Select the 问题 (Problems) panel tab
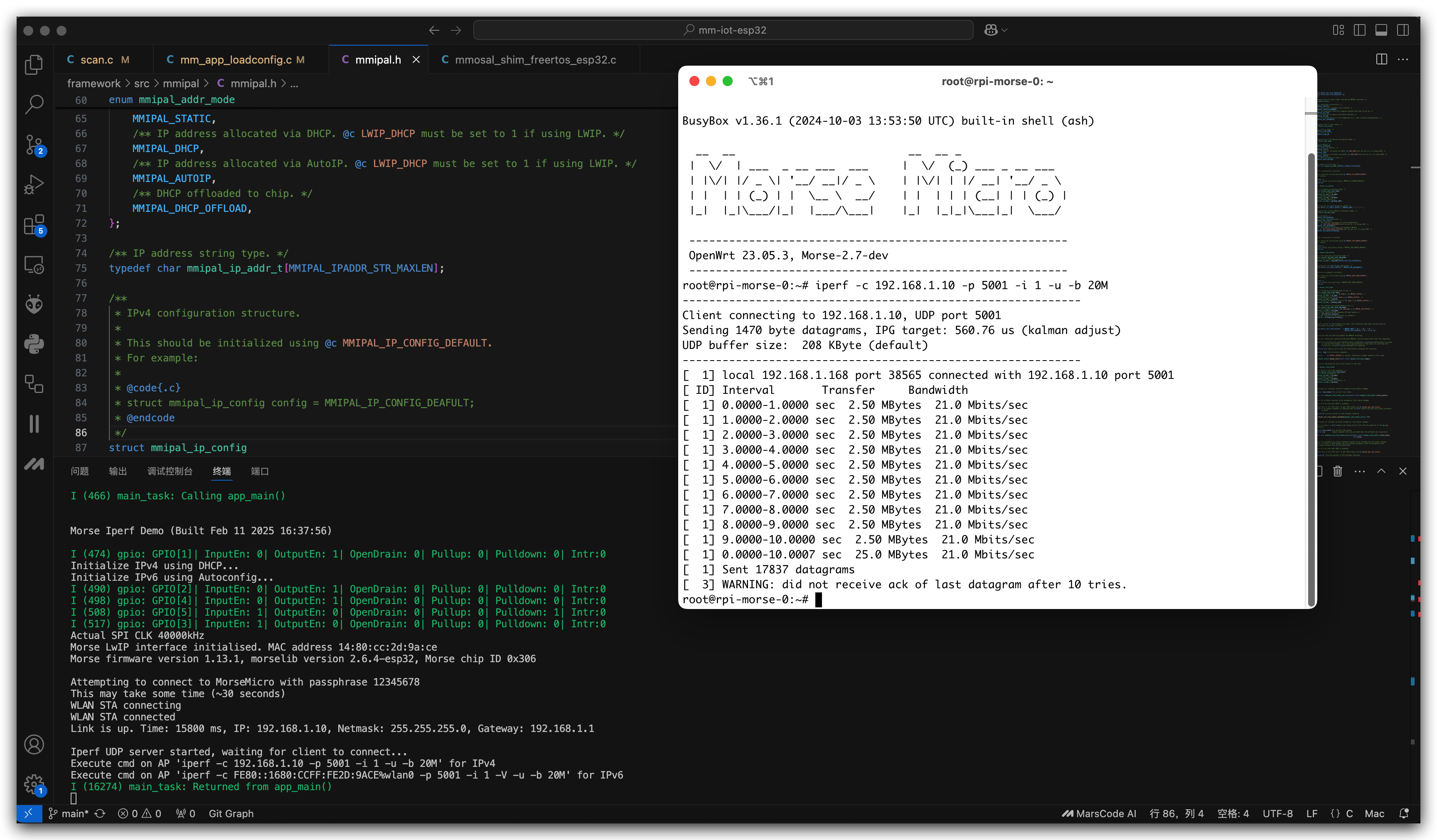 (79, 471)
